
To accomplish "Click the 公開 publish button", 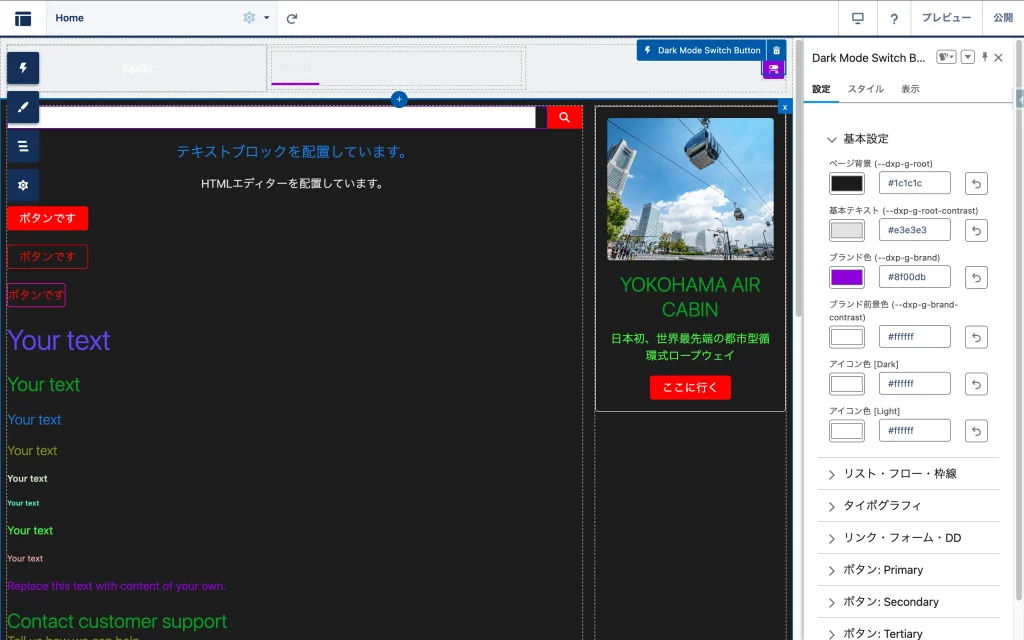I will (x=1003, y=18).
